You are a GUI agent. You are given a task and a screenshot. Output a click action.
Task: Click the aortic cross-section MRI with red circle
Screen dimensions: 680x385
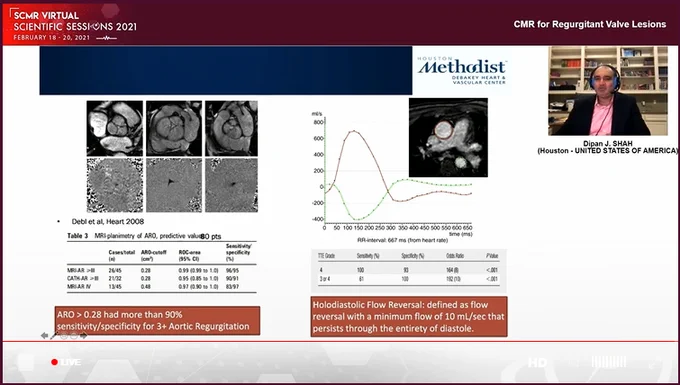[448, 137]
